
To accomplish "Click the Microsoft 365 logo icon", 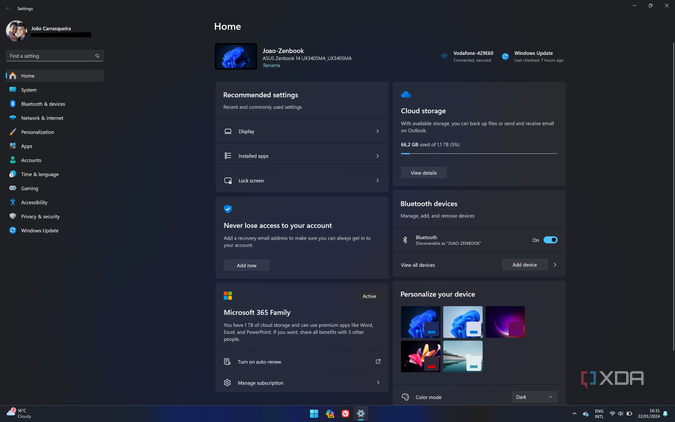I will click(228, 295).
